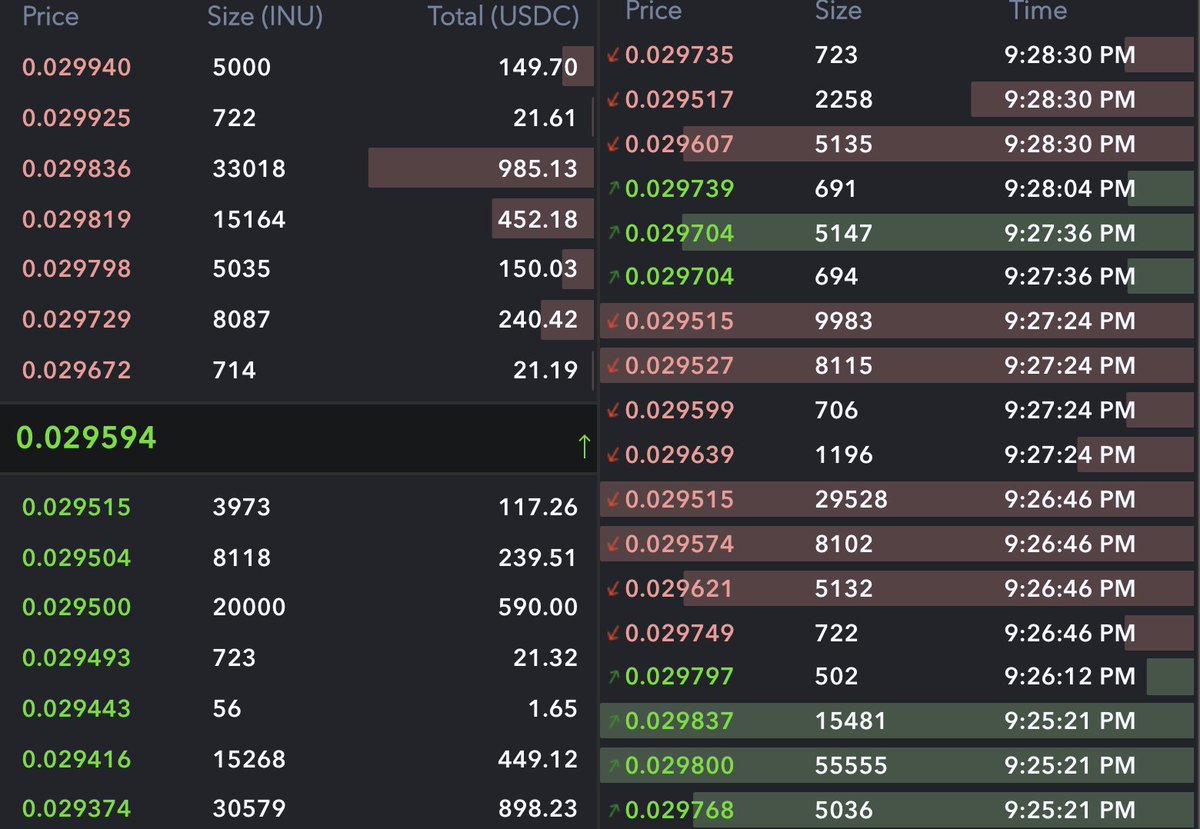The width and height of the screenshot is (1200, 829).
Task: Click ask size 33018
Action: [x=249, y=169]
